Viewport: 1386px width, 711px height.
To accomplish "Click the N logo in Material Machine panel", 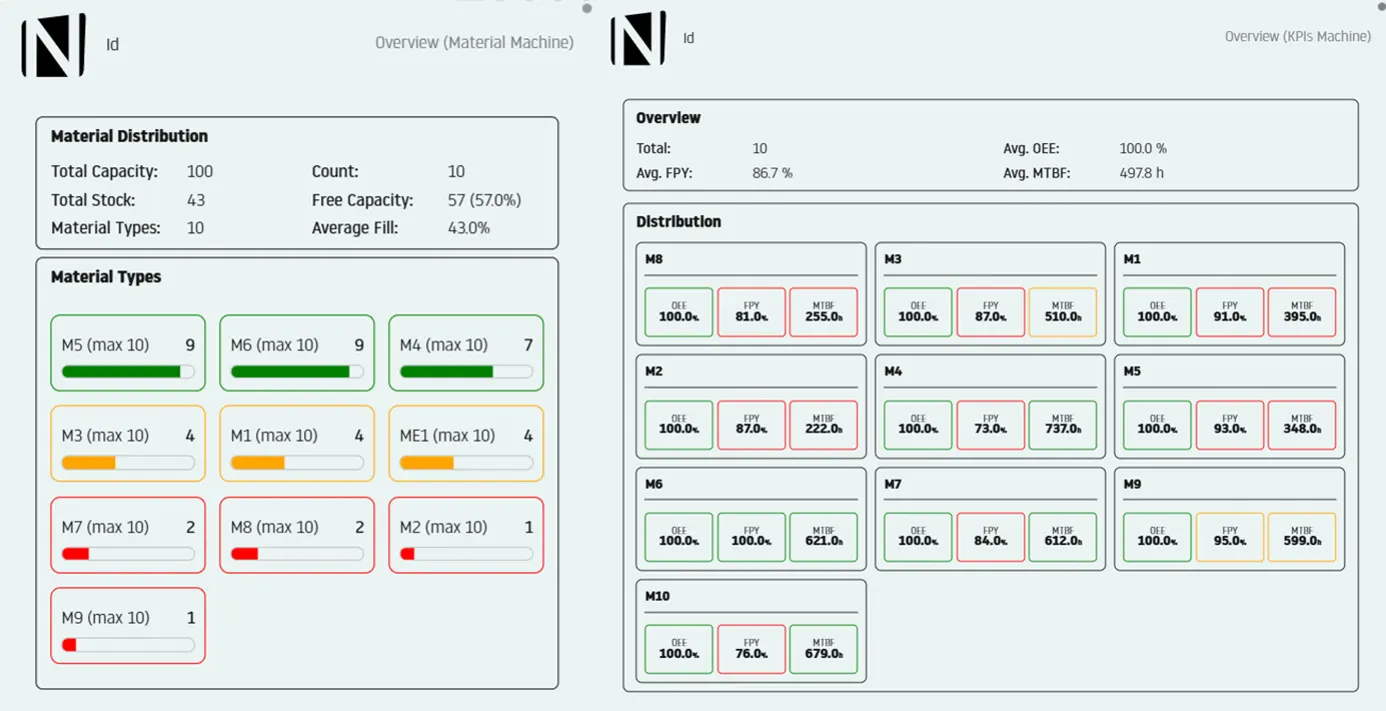I will (54, 45).
